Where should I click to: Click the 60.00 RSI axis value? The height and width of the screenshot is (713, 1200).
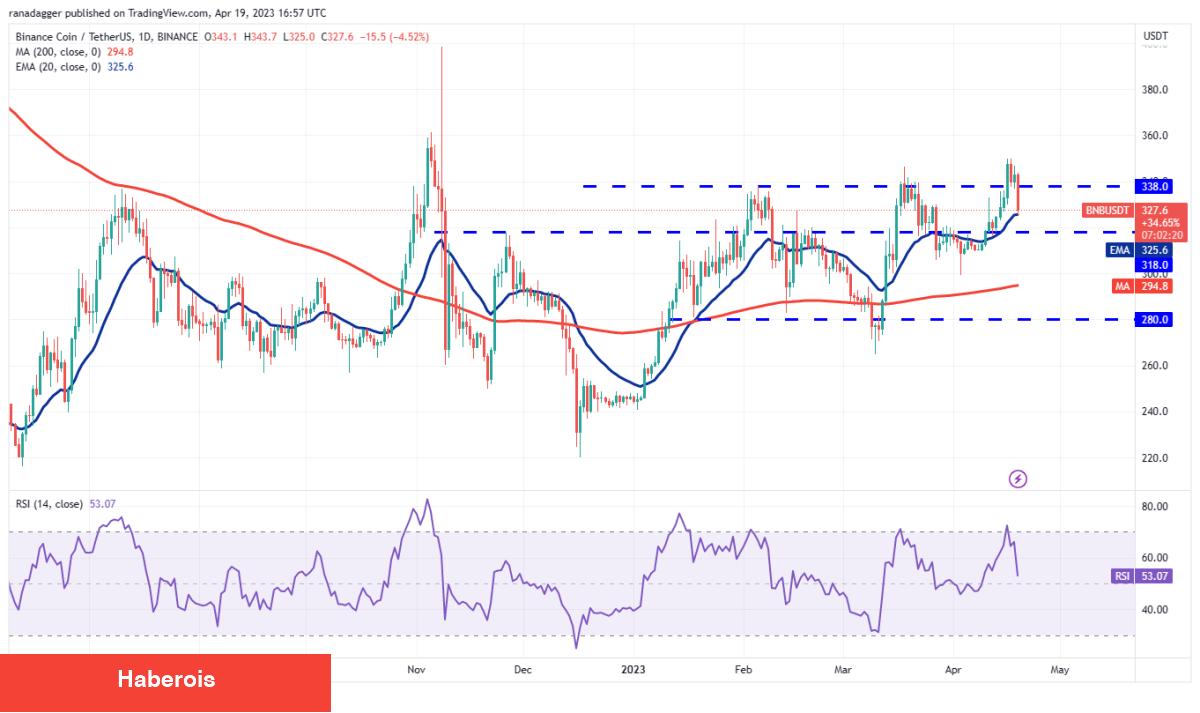click(x=1156, y=558)
